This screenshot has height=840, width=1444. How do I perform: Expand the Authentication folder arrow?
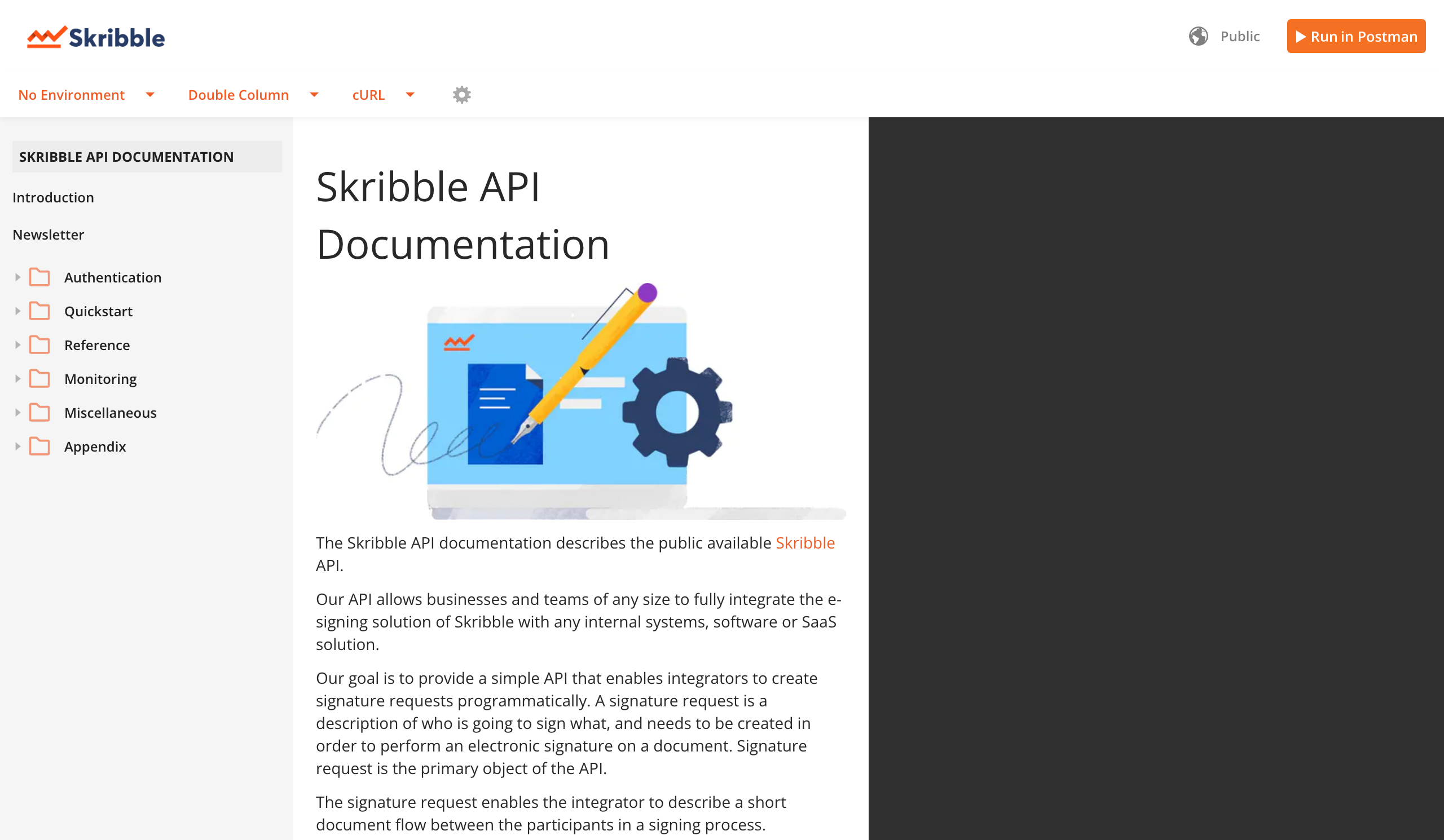click(x=17, y=277)
